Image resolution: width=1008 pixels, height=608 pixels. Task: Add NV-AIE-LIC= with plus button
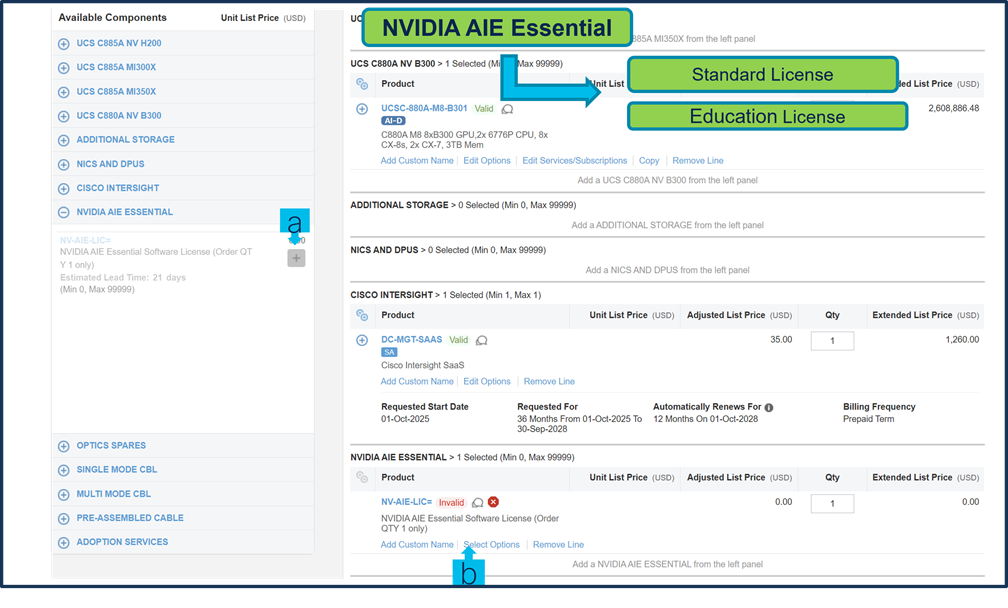pyautogui.click(x=296, y=258)
